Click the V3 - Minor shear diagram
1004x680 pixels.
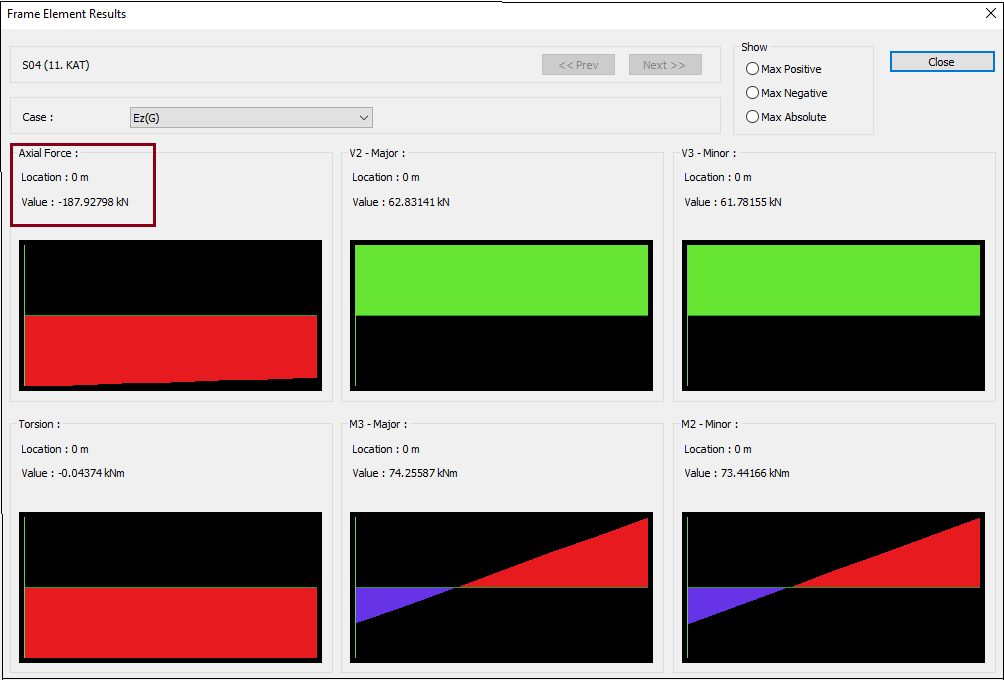833,315
